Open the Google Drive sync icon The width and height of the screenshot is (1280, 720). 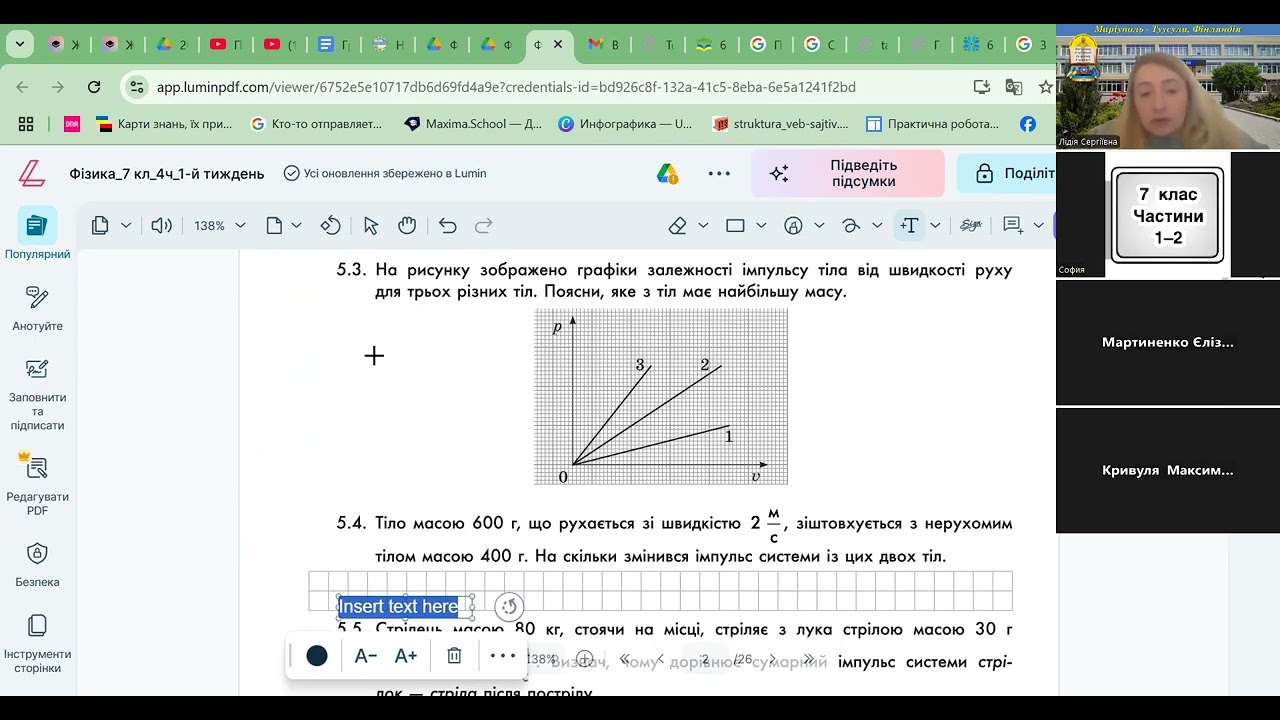pos(667,174)
